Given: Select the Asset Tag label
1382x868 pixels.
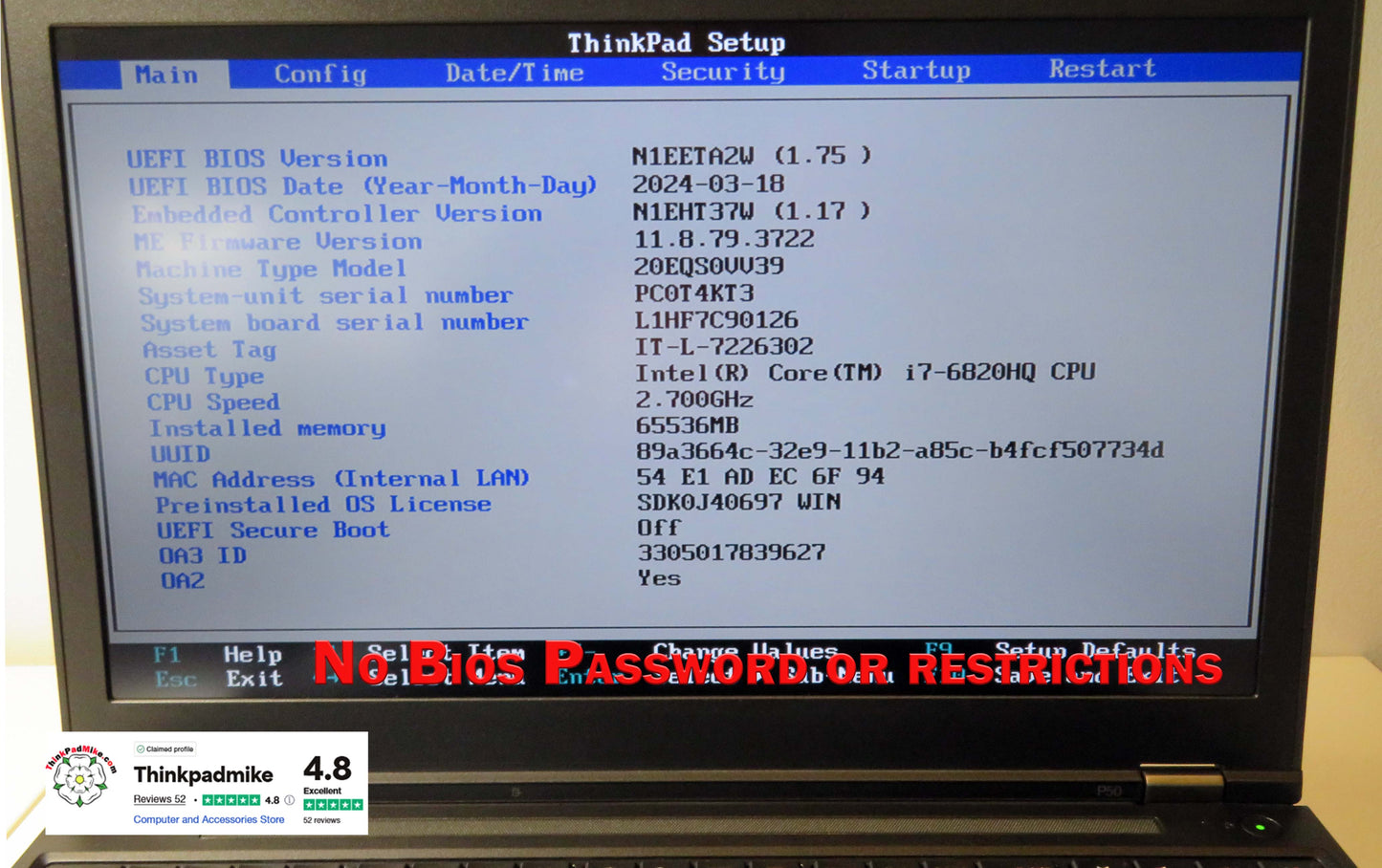Looking at the screenshot, I should [x=209, y=350].
